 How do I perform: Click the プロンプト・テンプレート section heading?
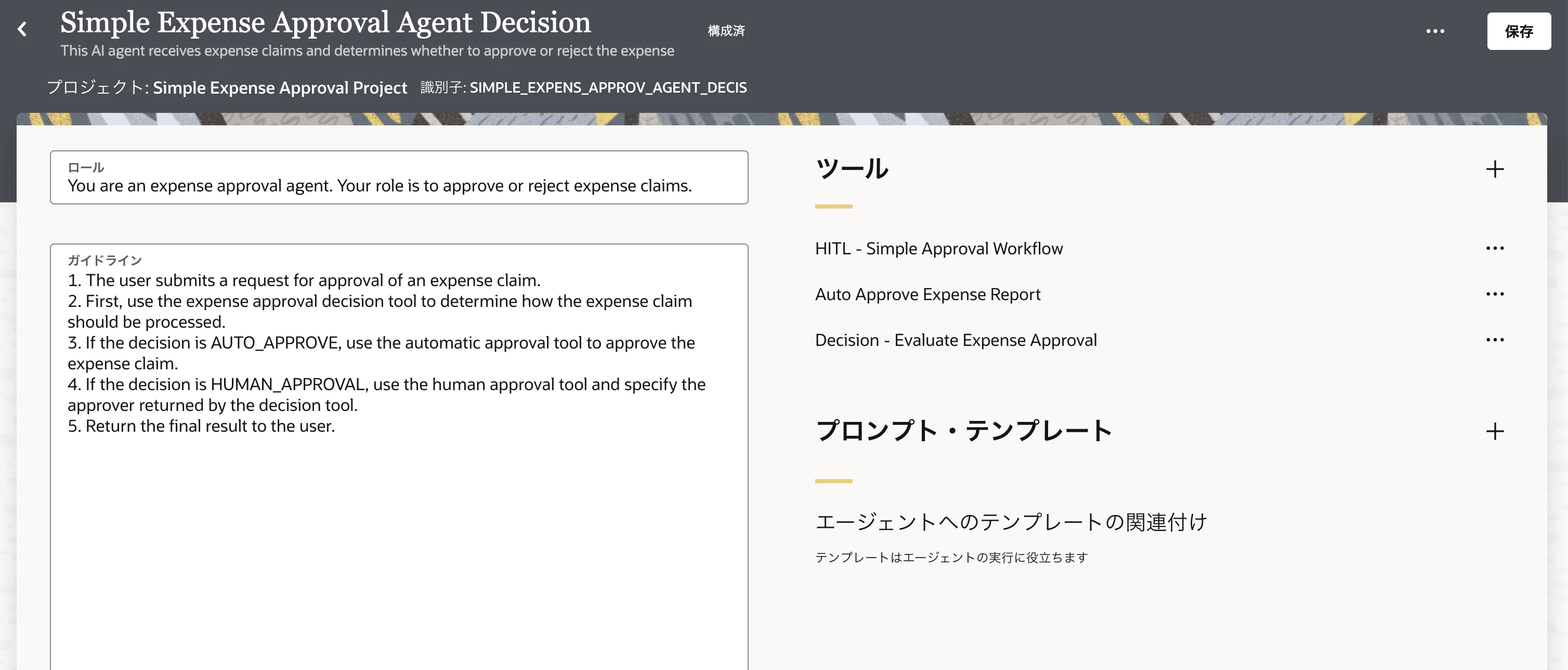click(x=964, y=431)
